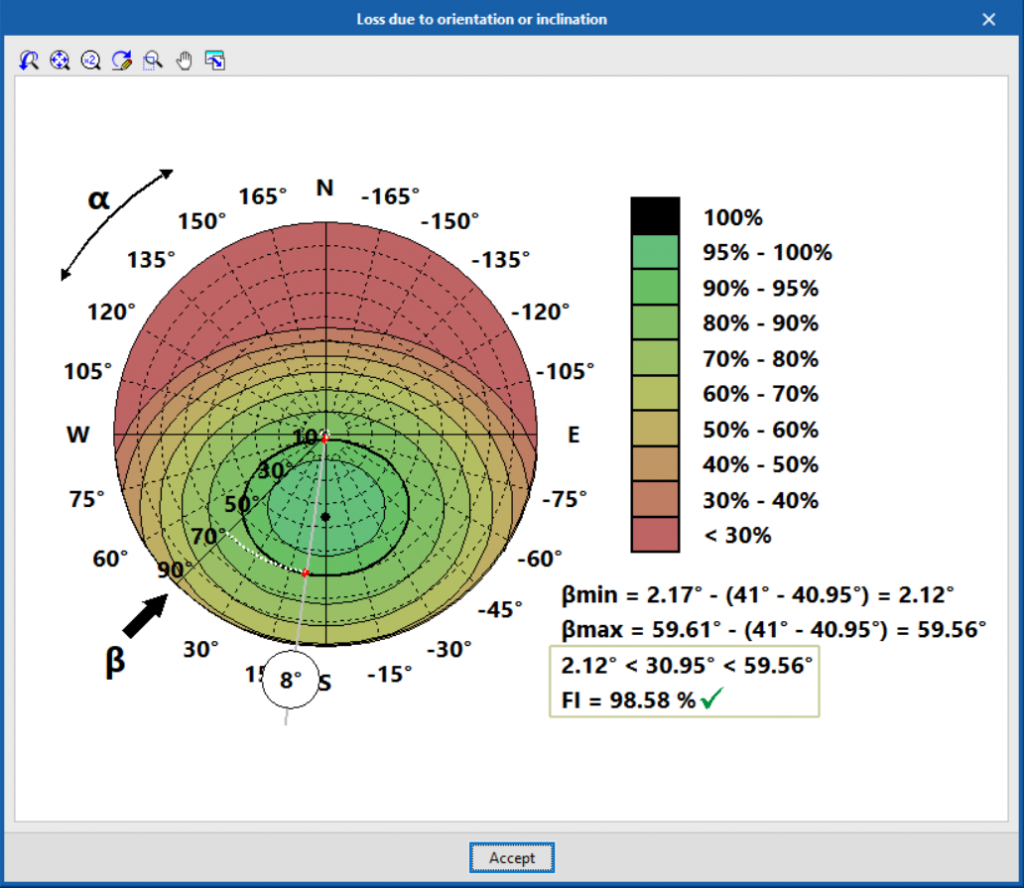Click the βmax formula text
The width and height of the screenshot is (1024, 888).
coord(774,629)
